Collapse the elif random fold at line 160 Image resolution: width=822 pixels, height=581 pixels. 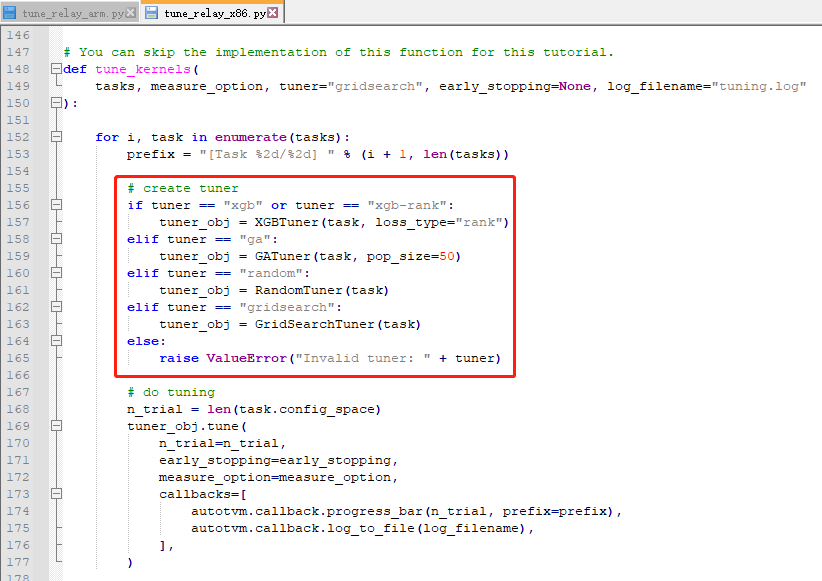click(56, 273)
